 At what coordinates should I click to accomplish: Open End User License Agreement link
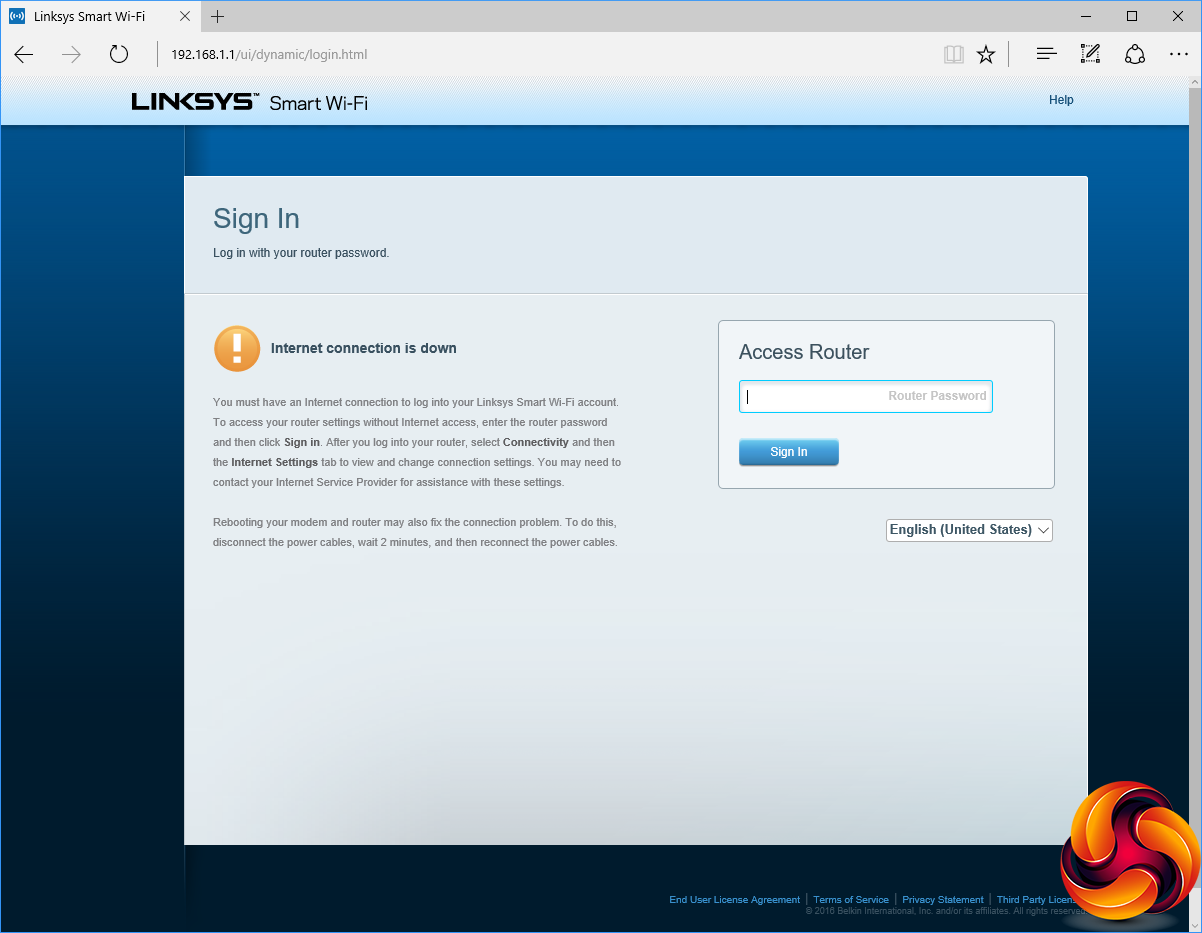pos(735,900)
